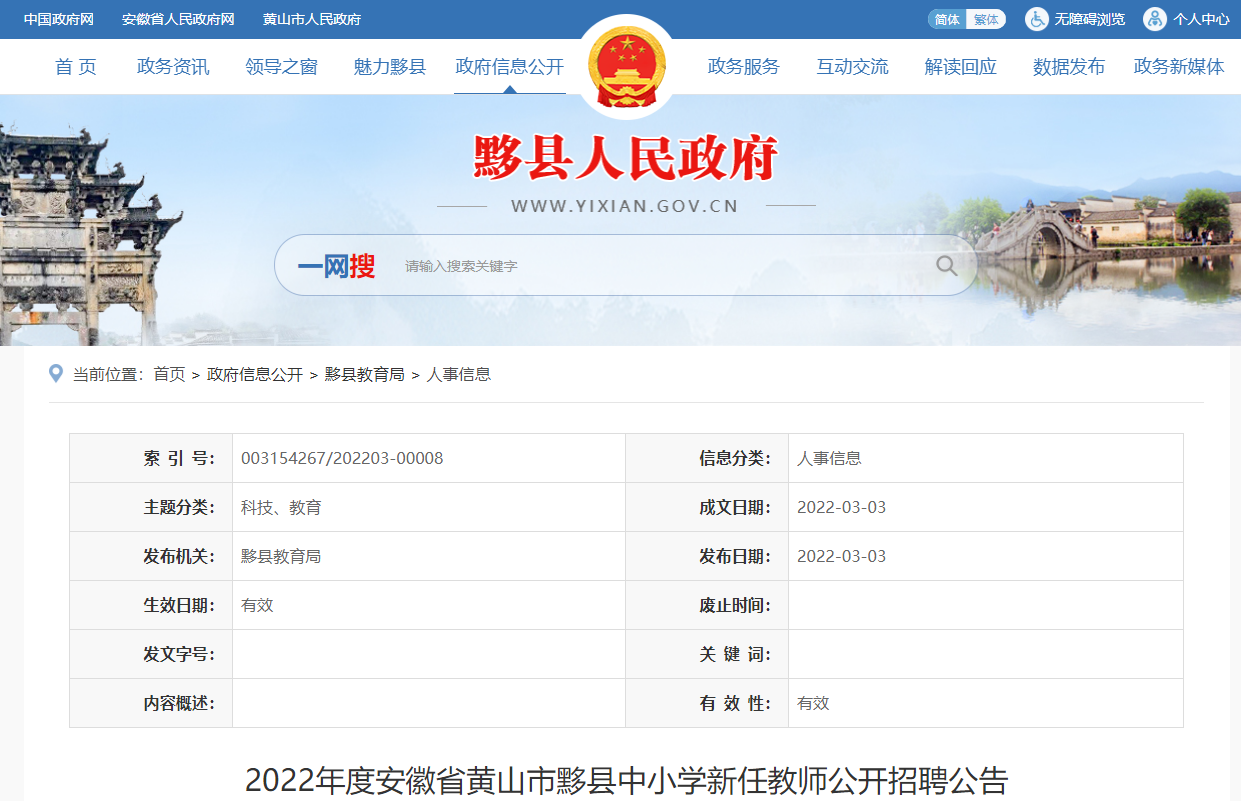Click 黟县教育局 in the breadcrumb
This screenshot has width=1241, height=801.
(364, 374)
